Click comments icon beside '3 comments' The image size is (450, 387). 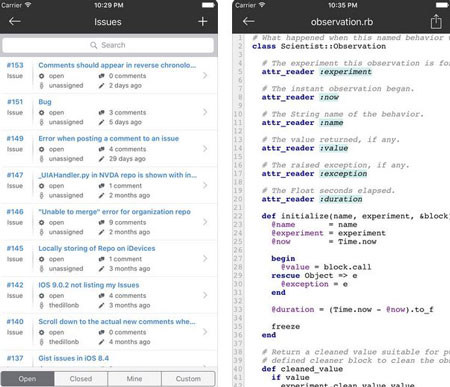click(102, 113)
